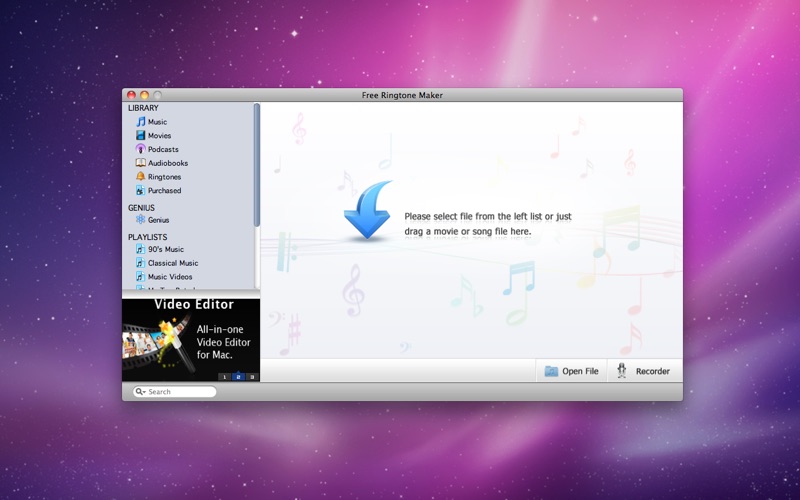Open the Purchased library item
The image size is (800, 500).
tap(164, 190)
